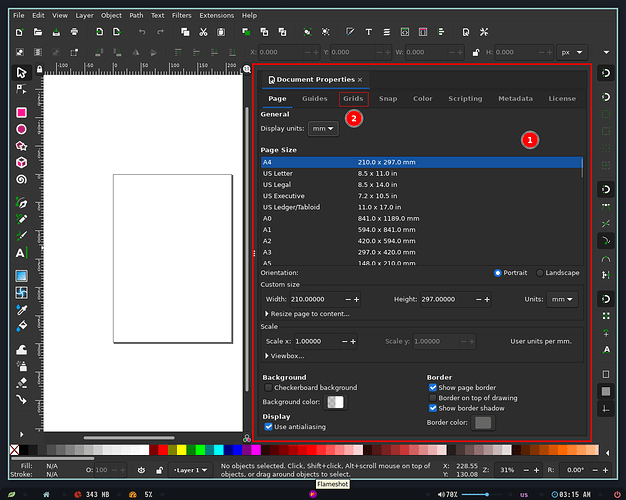Close Document Properties tab
Screen dimensions: 626x500
(x=360, y=80)
